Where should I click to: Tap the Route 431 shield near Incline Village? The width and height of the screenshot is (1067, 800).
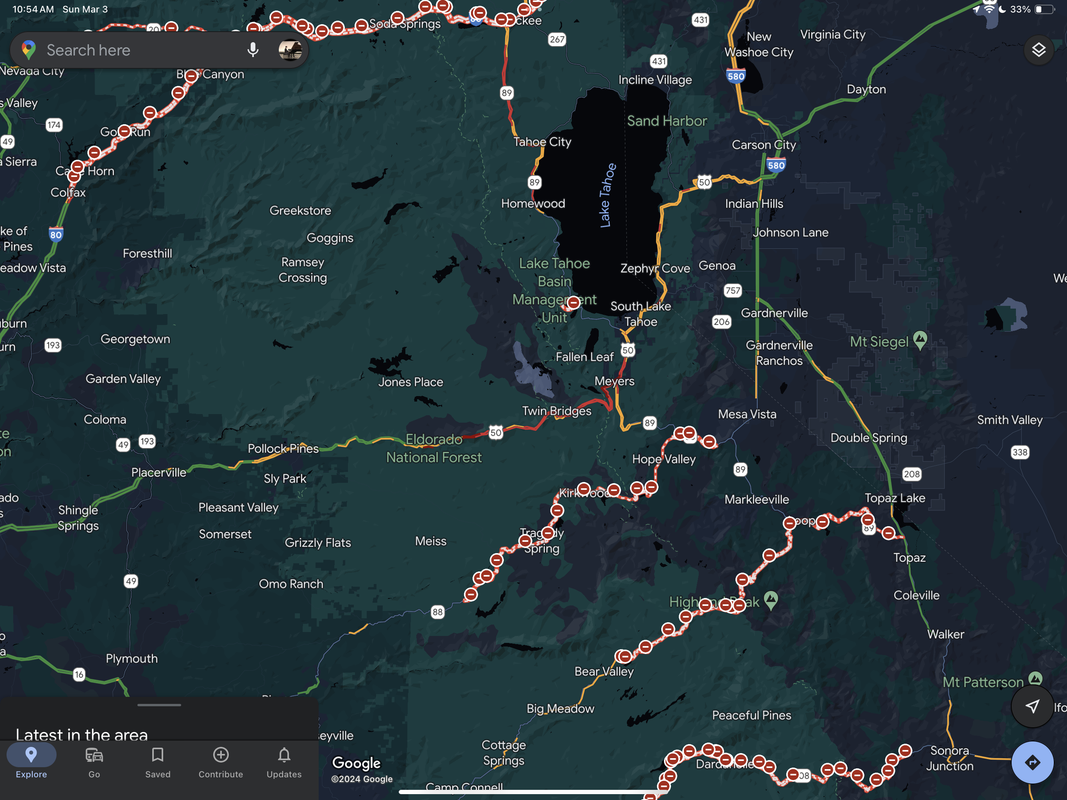658,61
